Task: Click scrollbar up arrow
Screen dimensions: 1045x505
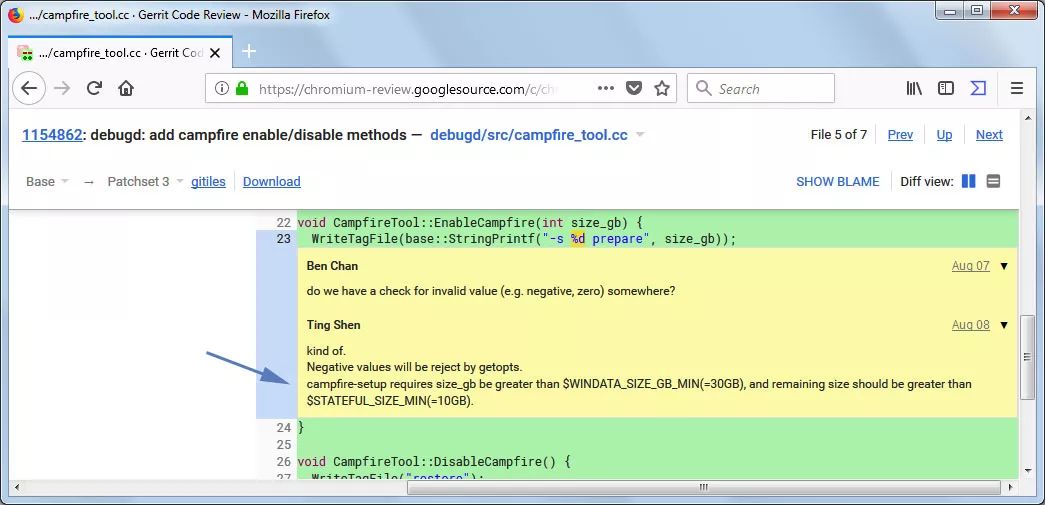Action: click(1027, 117)
